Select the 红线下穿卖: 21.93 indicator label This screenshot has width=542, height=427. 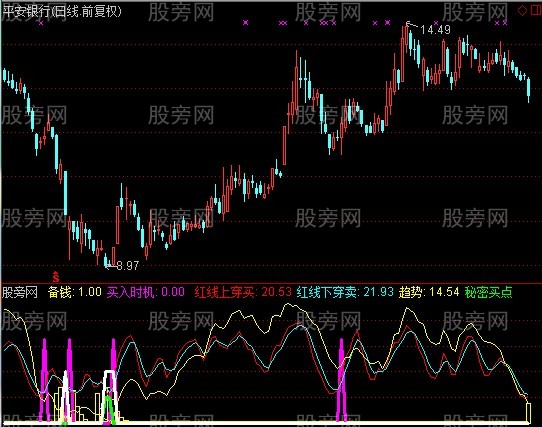tap(345, 292)
